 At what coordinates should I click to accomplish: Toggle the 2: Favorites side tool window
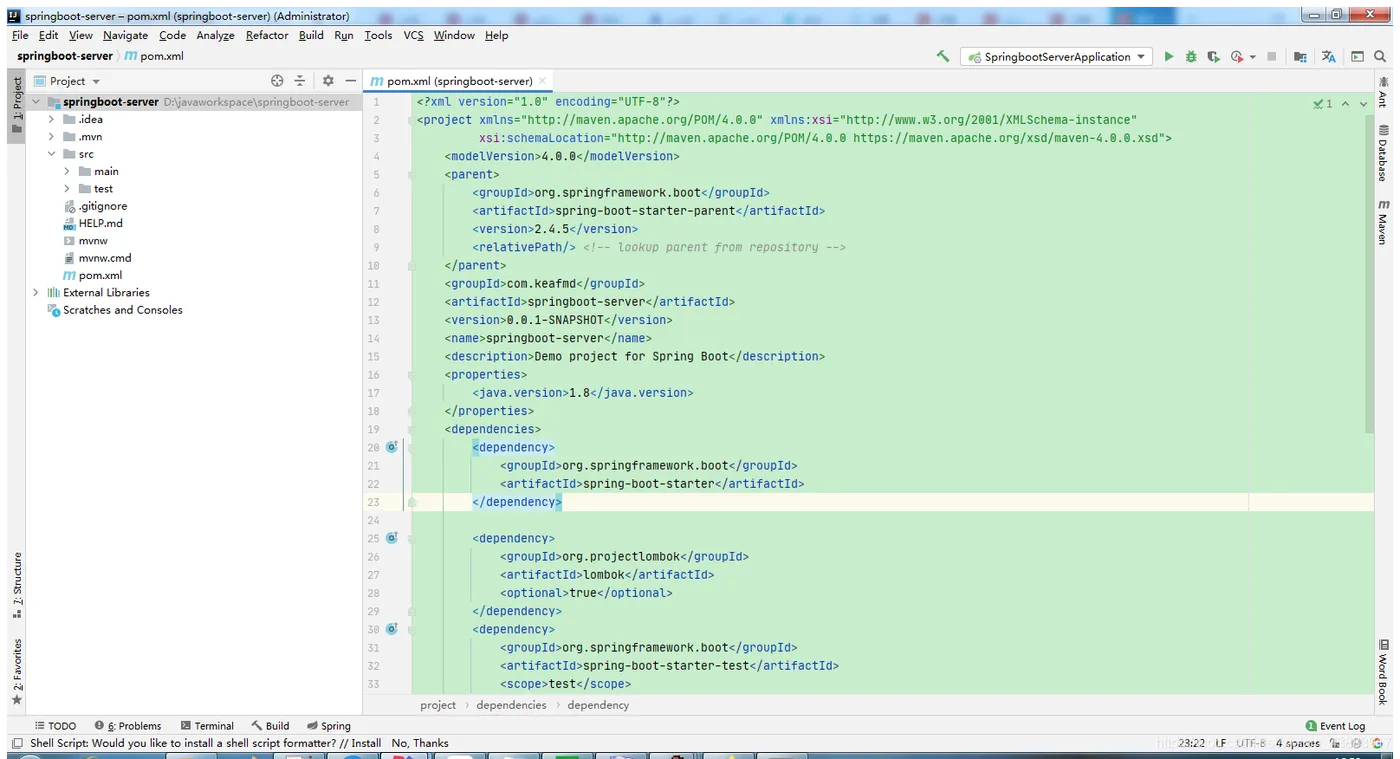click(x=17, y=672)
